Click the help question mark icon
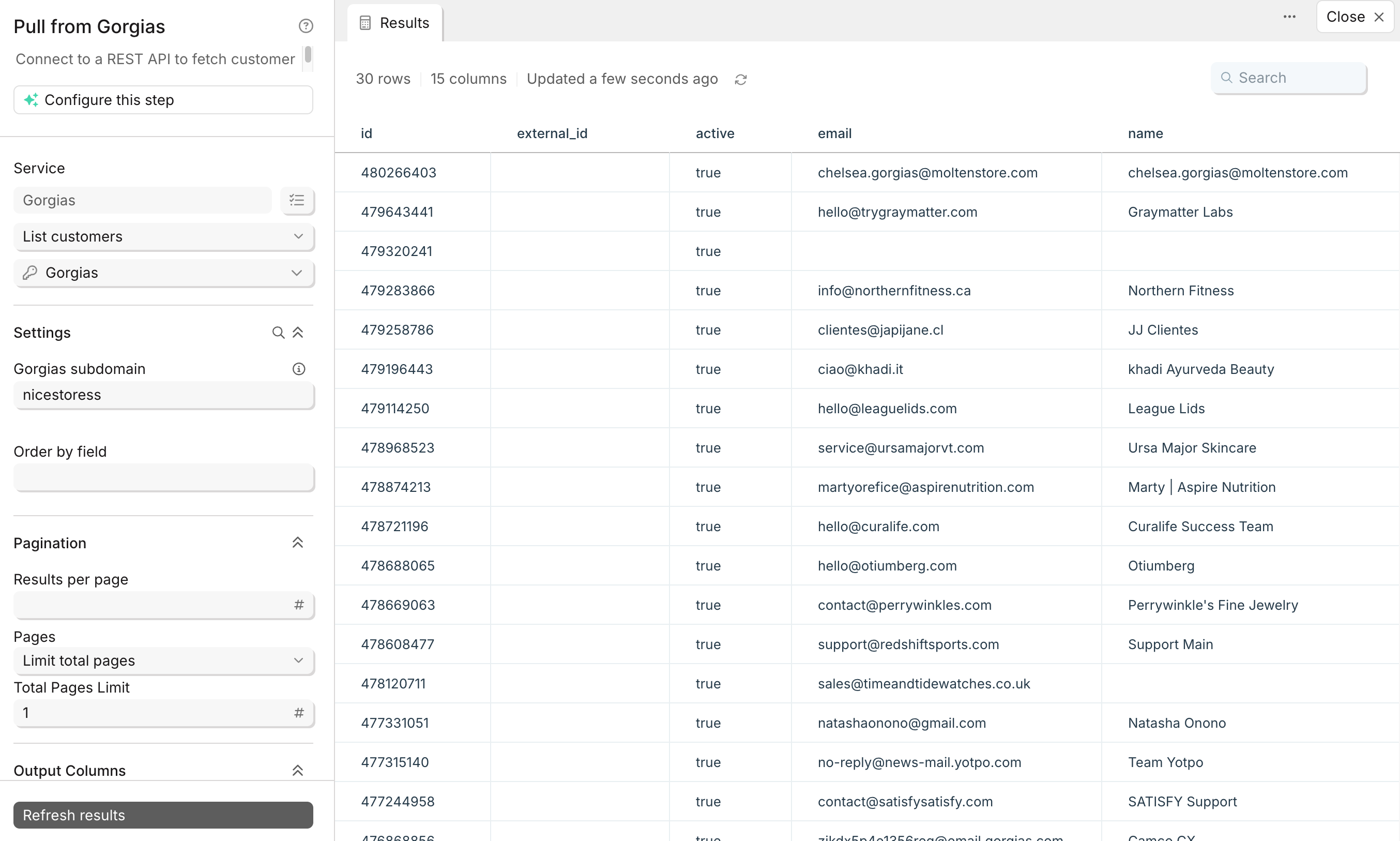Screen dimensions: 1400x841 [x=306, y=25]
